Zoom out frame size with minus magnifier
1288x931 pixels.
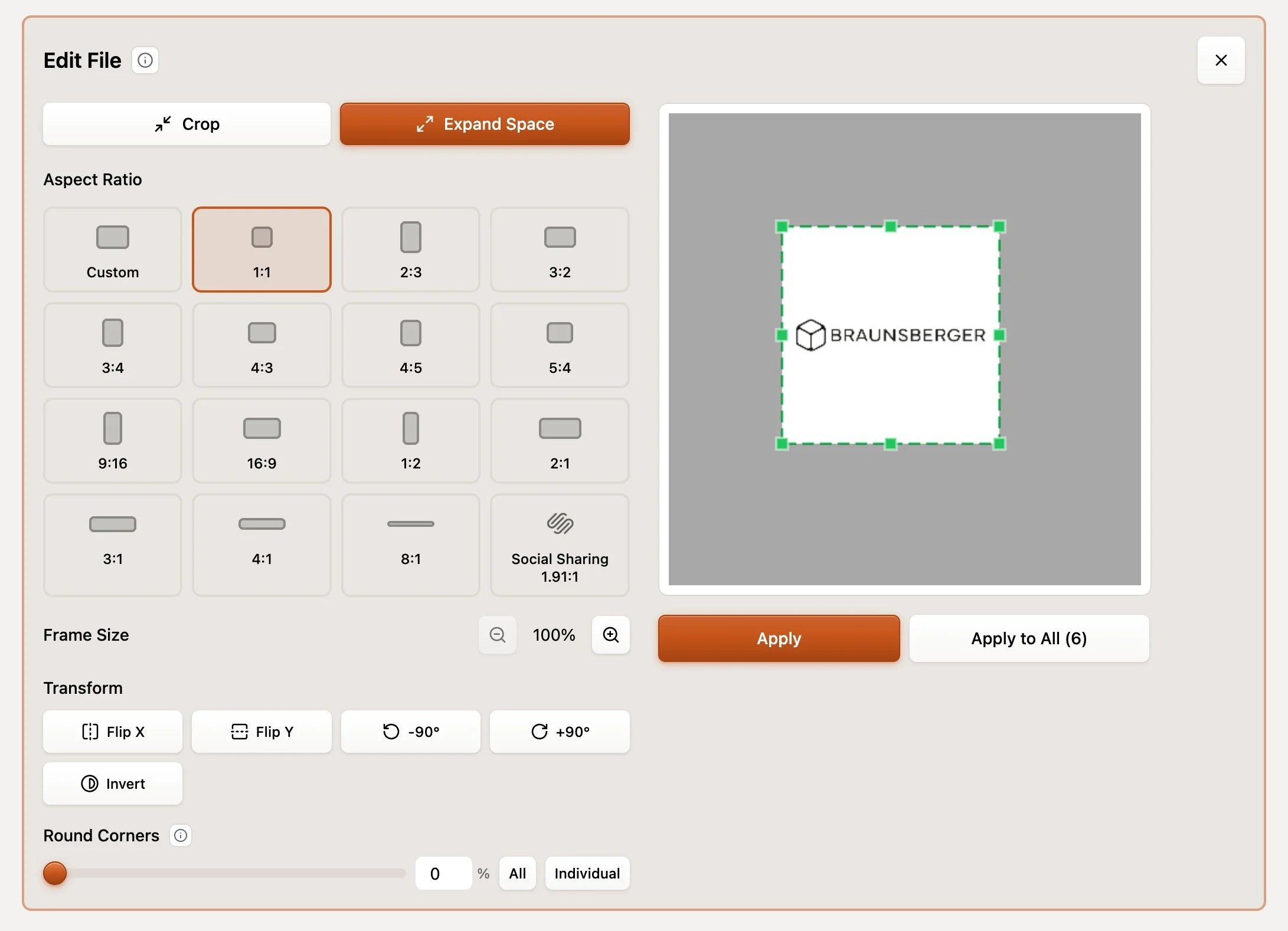(x=497, y=635)
